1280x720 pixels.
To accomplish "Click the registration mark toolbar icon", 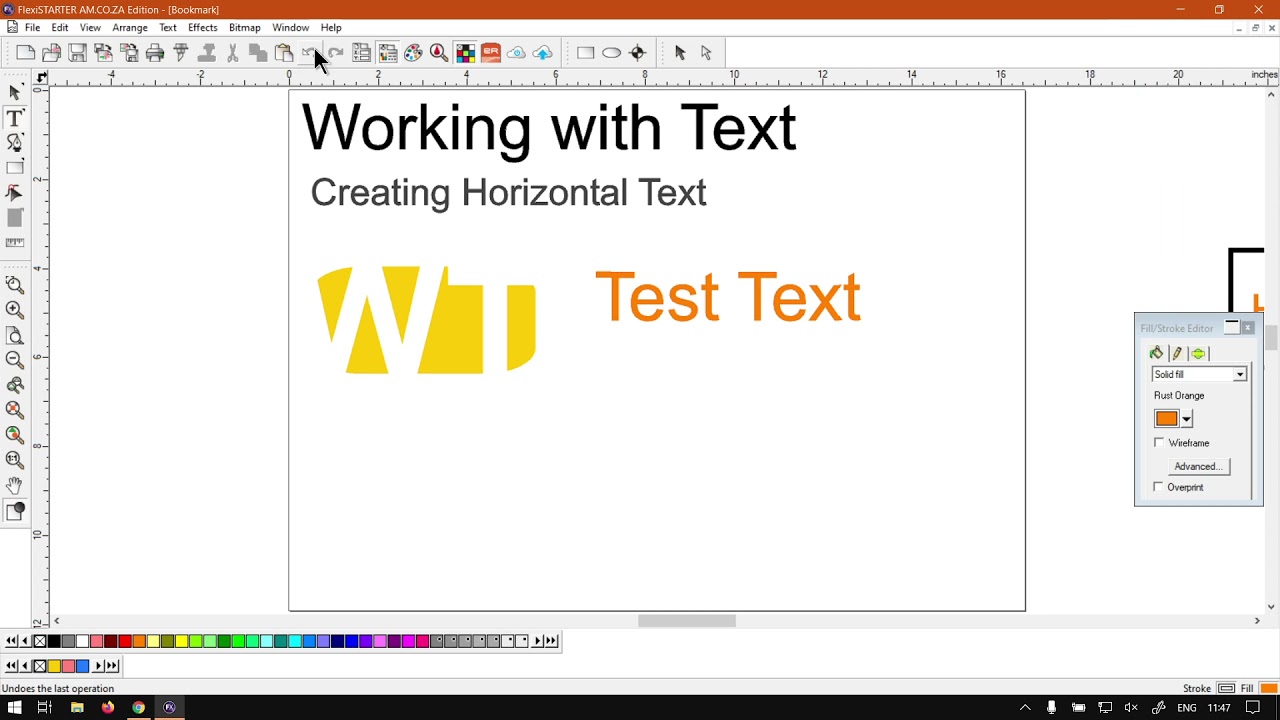I will click(x=638, y=53).
